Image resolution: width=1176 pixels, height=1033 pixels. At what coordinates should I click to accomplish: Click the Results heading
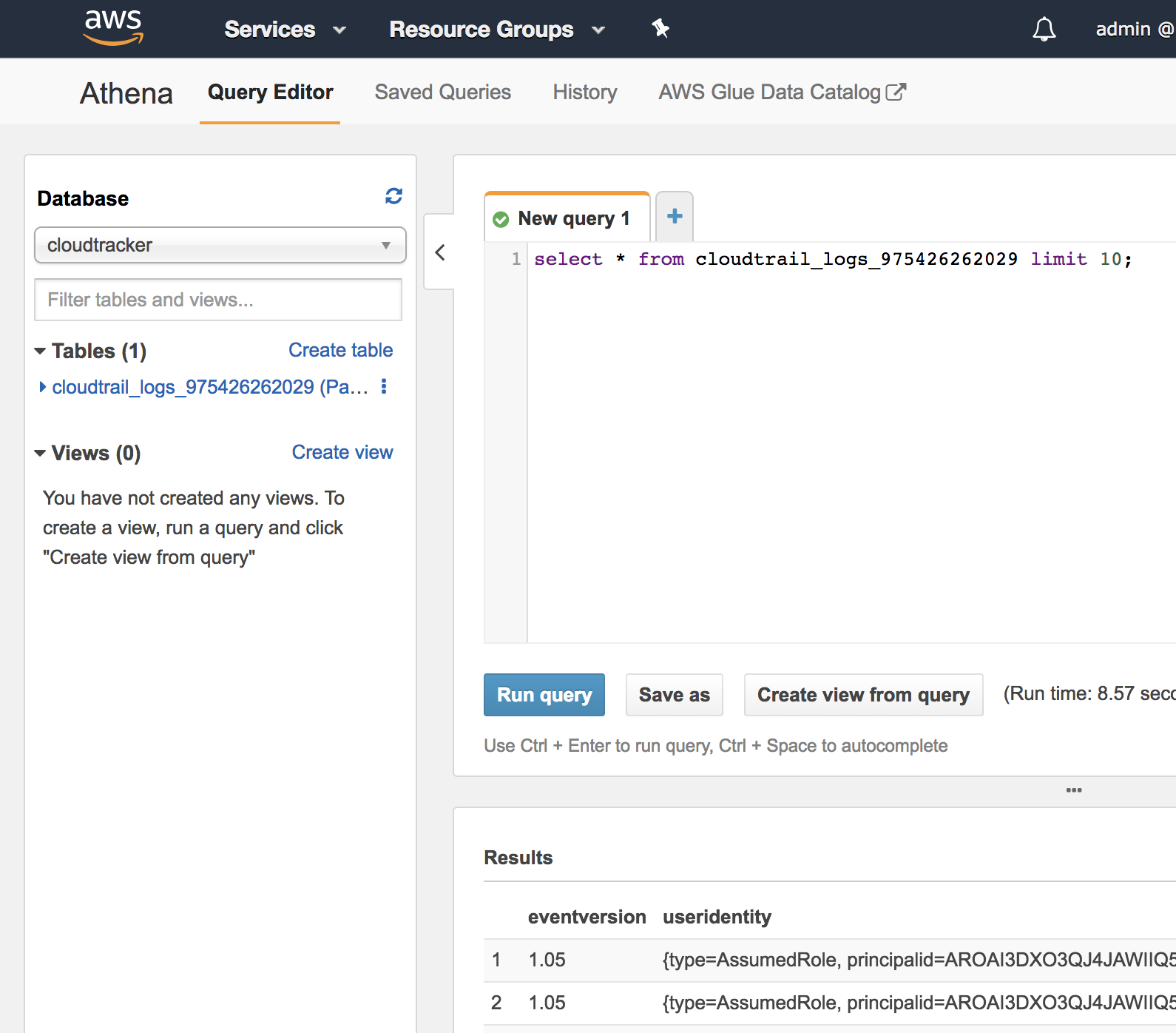[x=518, y=858]
